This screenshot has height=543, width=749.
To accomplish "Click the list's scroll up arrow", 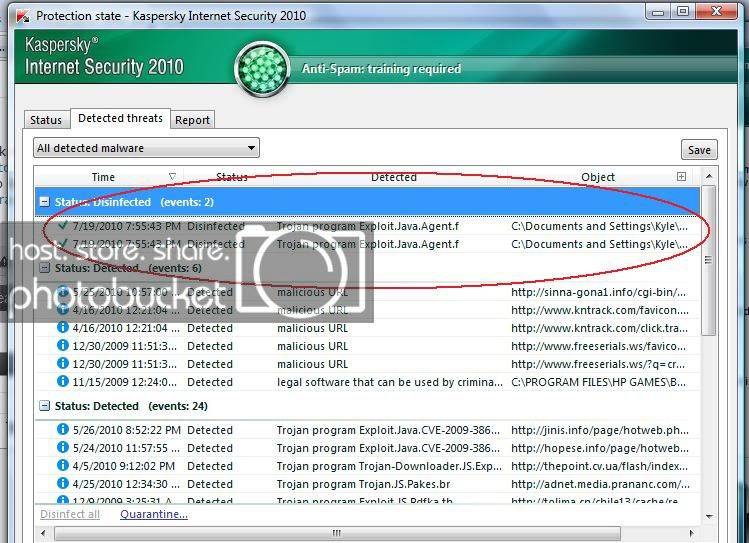I will click(709, 176).
